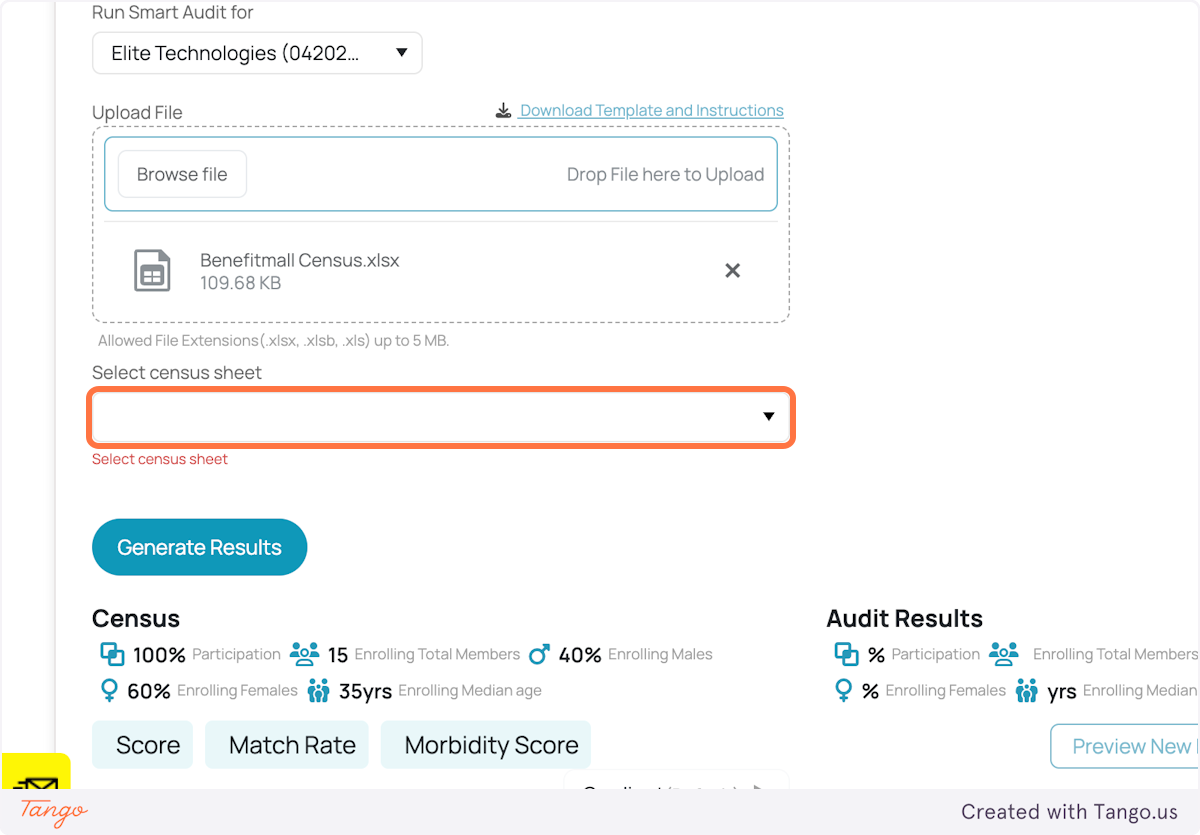Click the Browse file button

coord(181,173)
